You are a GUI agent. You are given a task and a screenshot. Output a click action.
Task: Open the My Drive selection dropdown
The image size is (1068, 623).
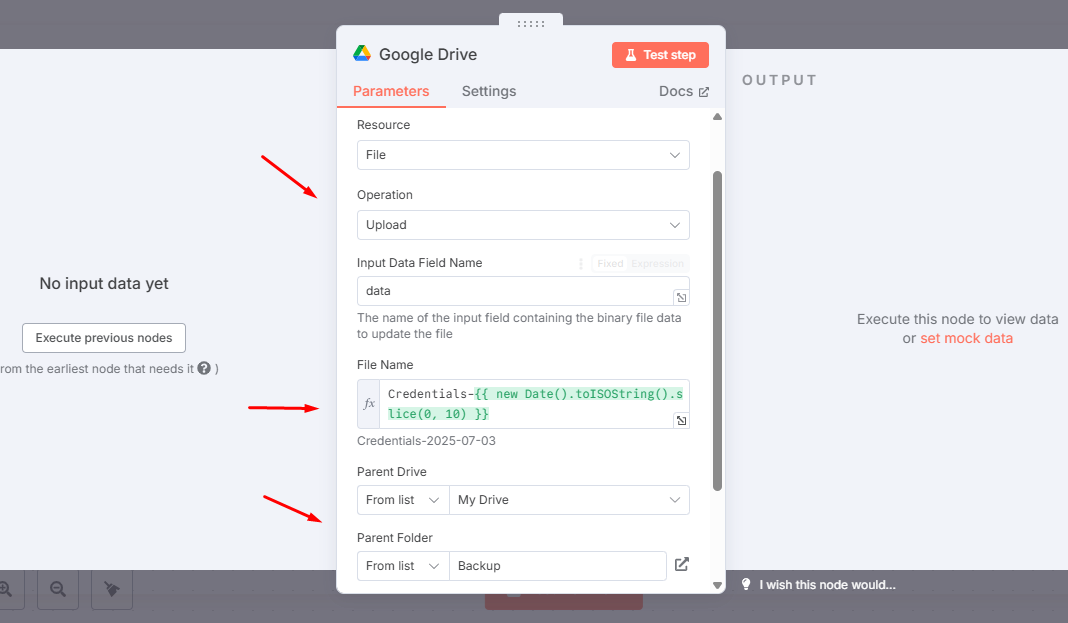click(x=569, y=500)
